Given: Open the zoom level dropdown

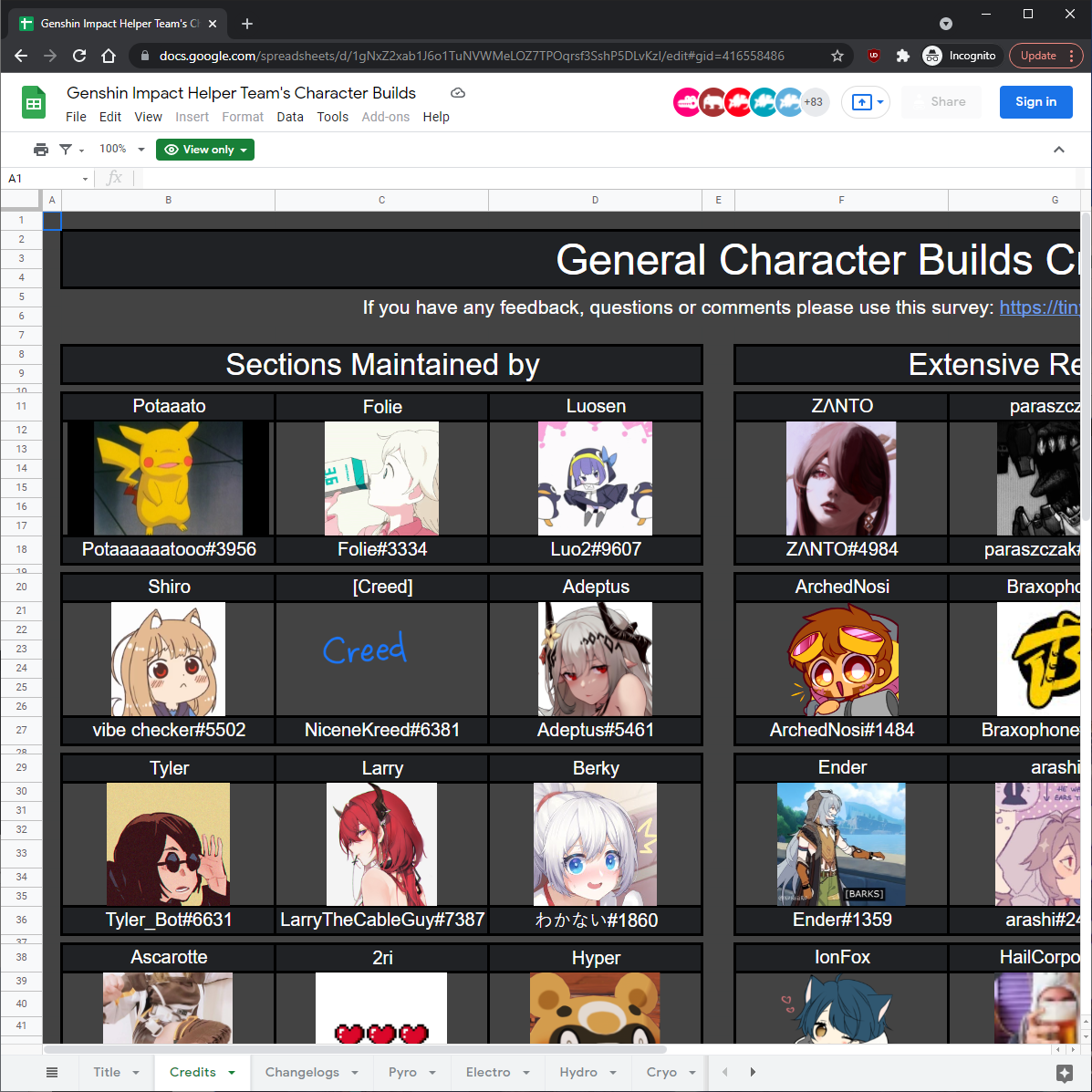Looking at the screenshot, I should (x=120, y=149).
